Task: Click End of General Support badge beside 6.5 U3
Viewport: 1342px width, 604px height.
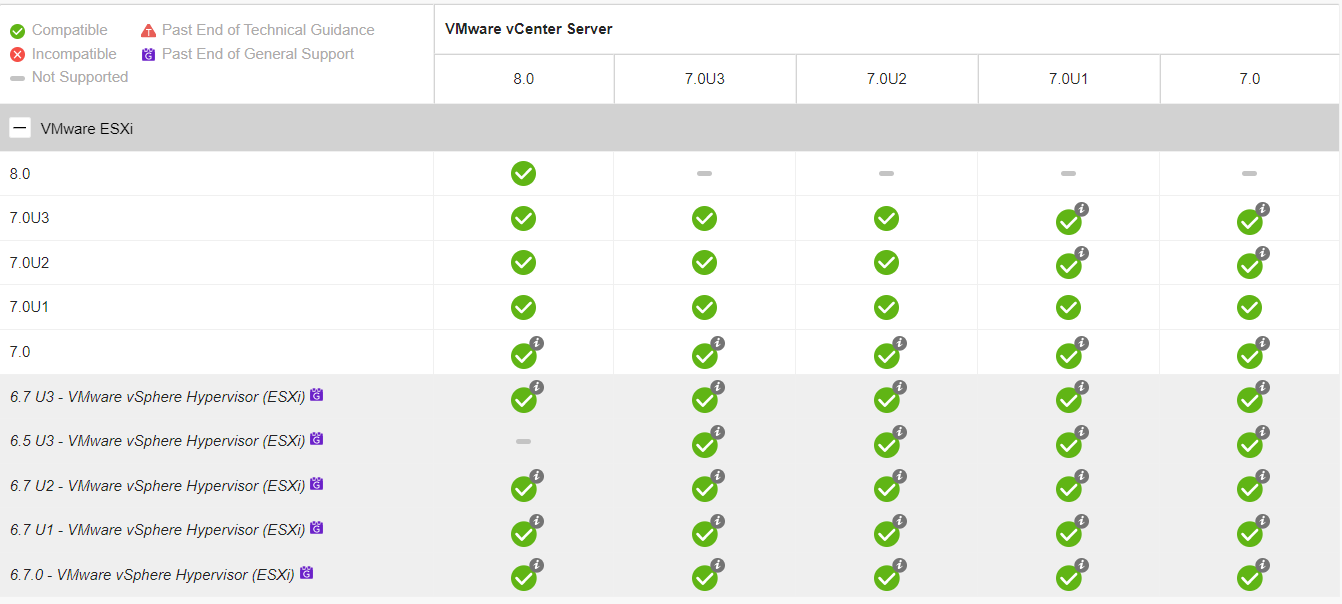Action: coord(317,439)
